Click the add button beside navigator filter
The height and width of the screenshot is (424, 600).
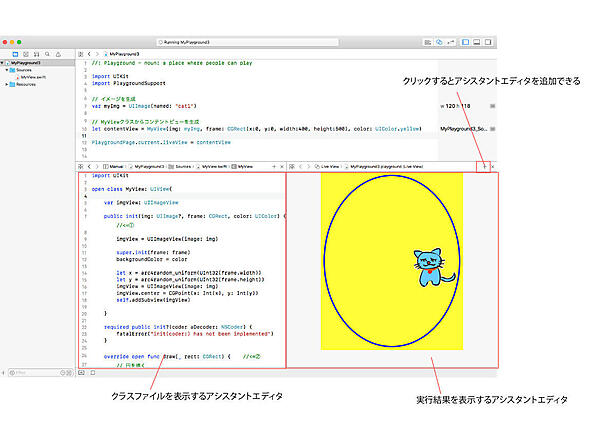coord(3,373)
